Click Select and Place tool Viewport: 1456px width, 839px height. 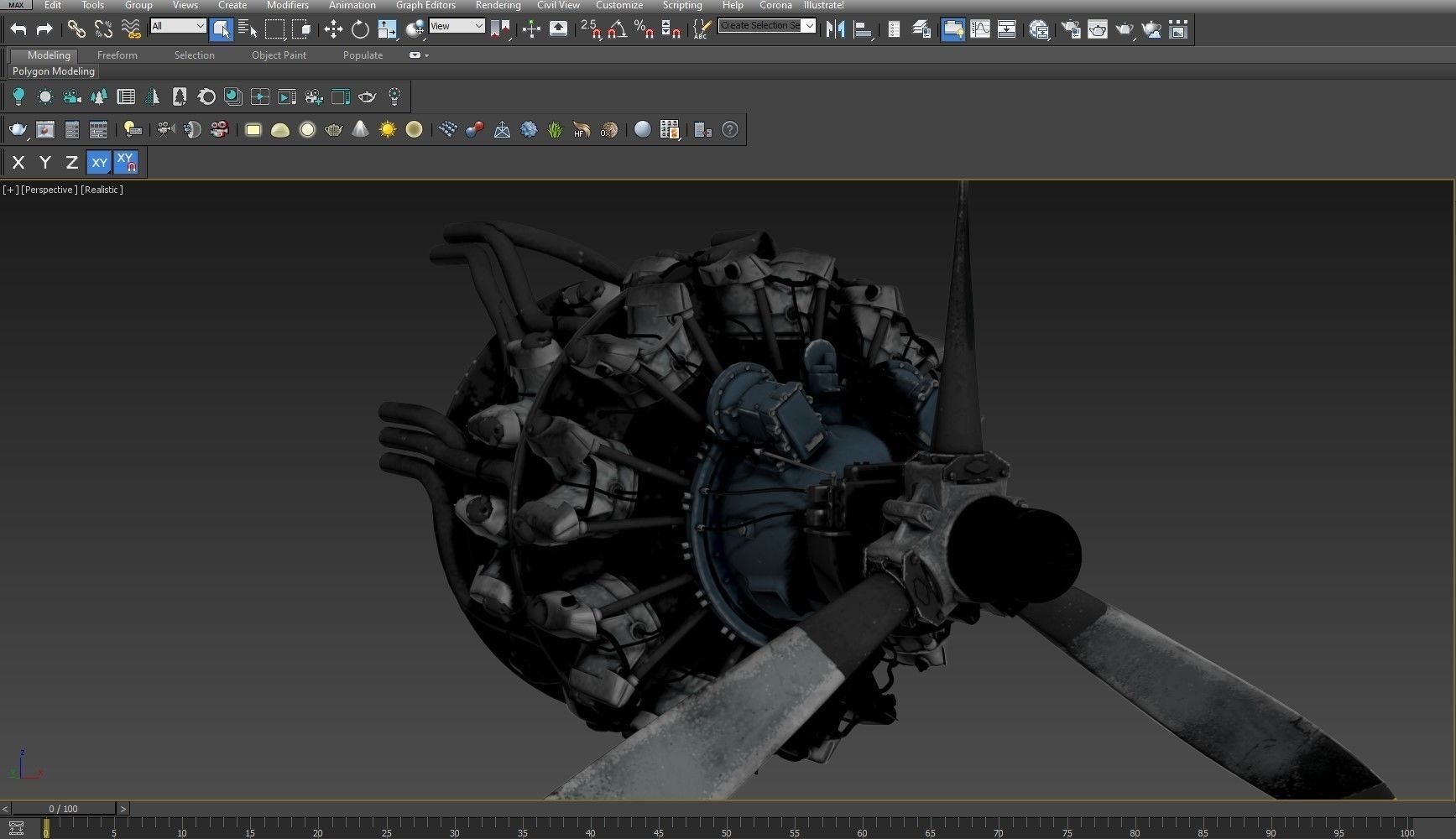(415, 29)
